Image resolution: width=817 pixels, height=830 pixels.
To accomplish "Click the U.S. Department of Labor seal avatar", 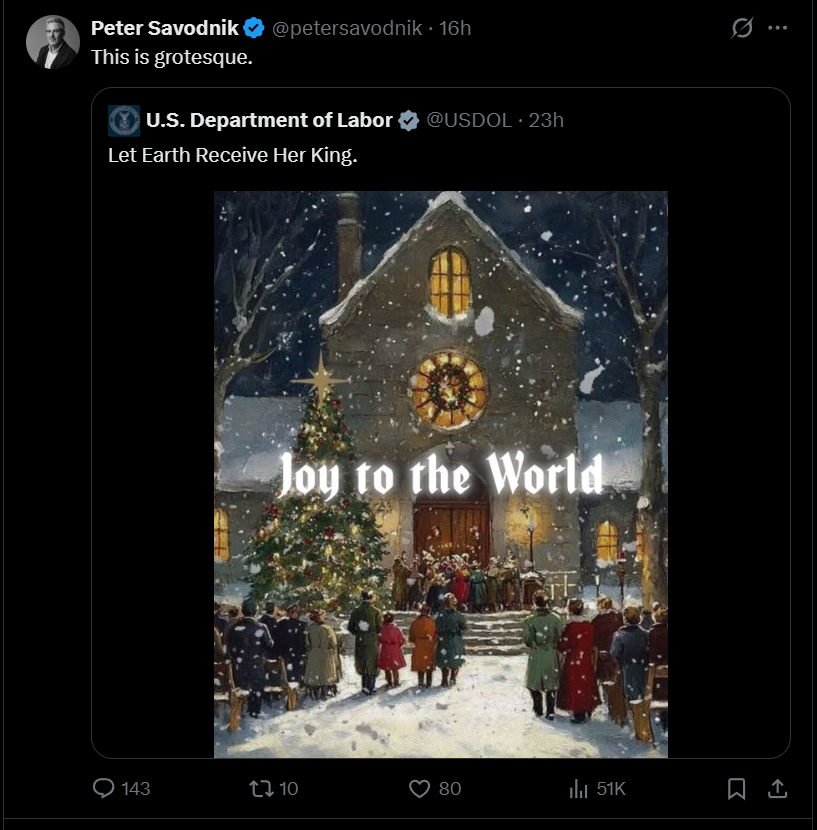I will point(124,121).
